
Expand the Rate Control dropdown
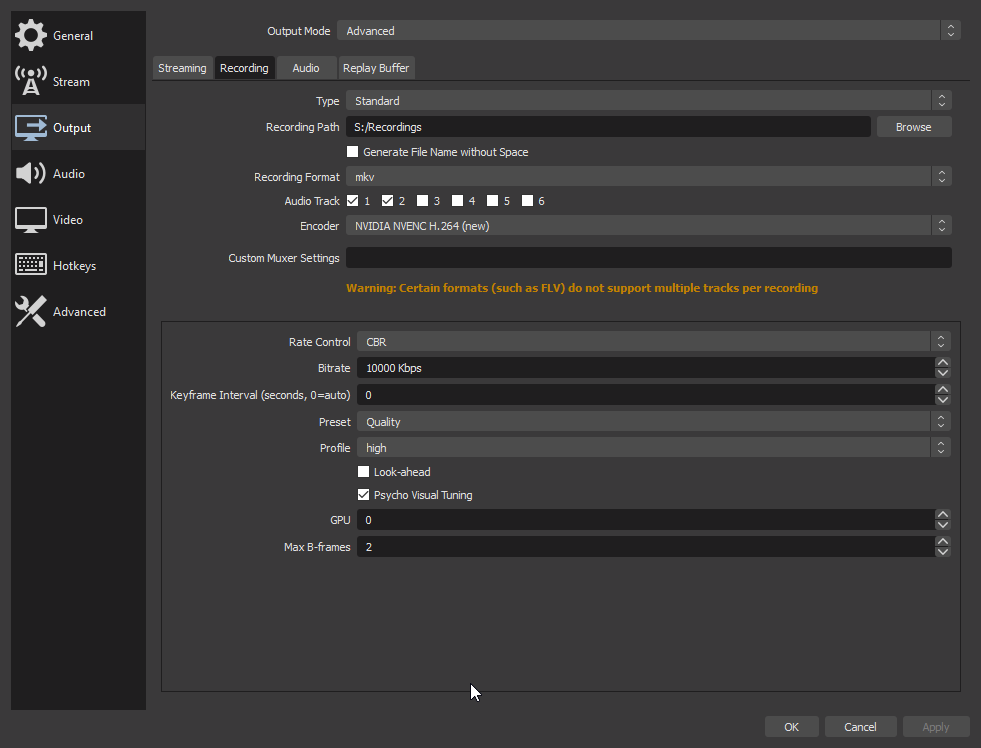point(652,342)
